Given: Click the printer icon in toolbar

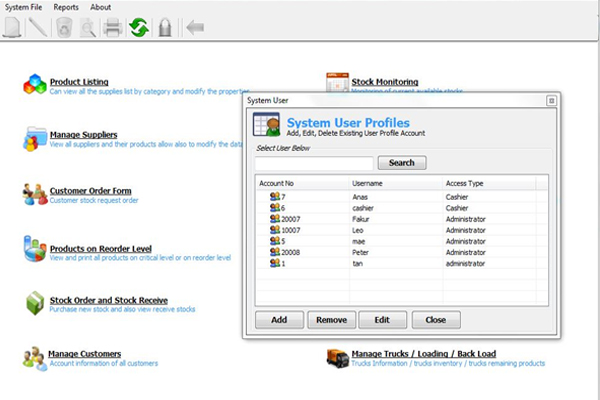Looking at the screenshot, I should (x=113, y=27).
